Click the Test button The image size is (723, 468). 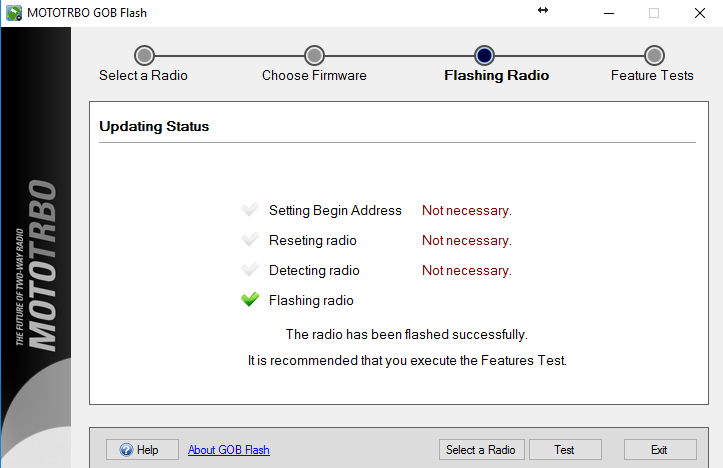coord(565,450)
